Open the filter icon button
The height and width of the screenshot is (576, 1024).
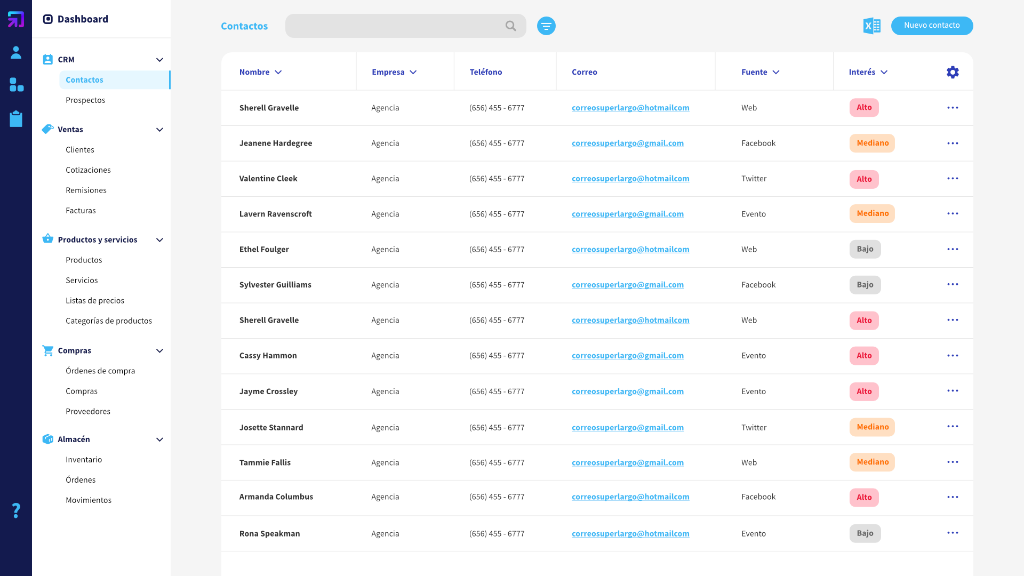546,26
